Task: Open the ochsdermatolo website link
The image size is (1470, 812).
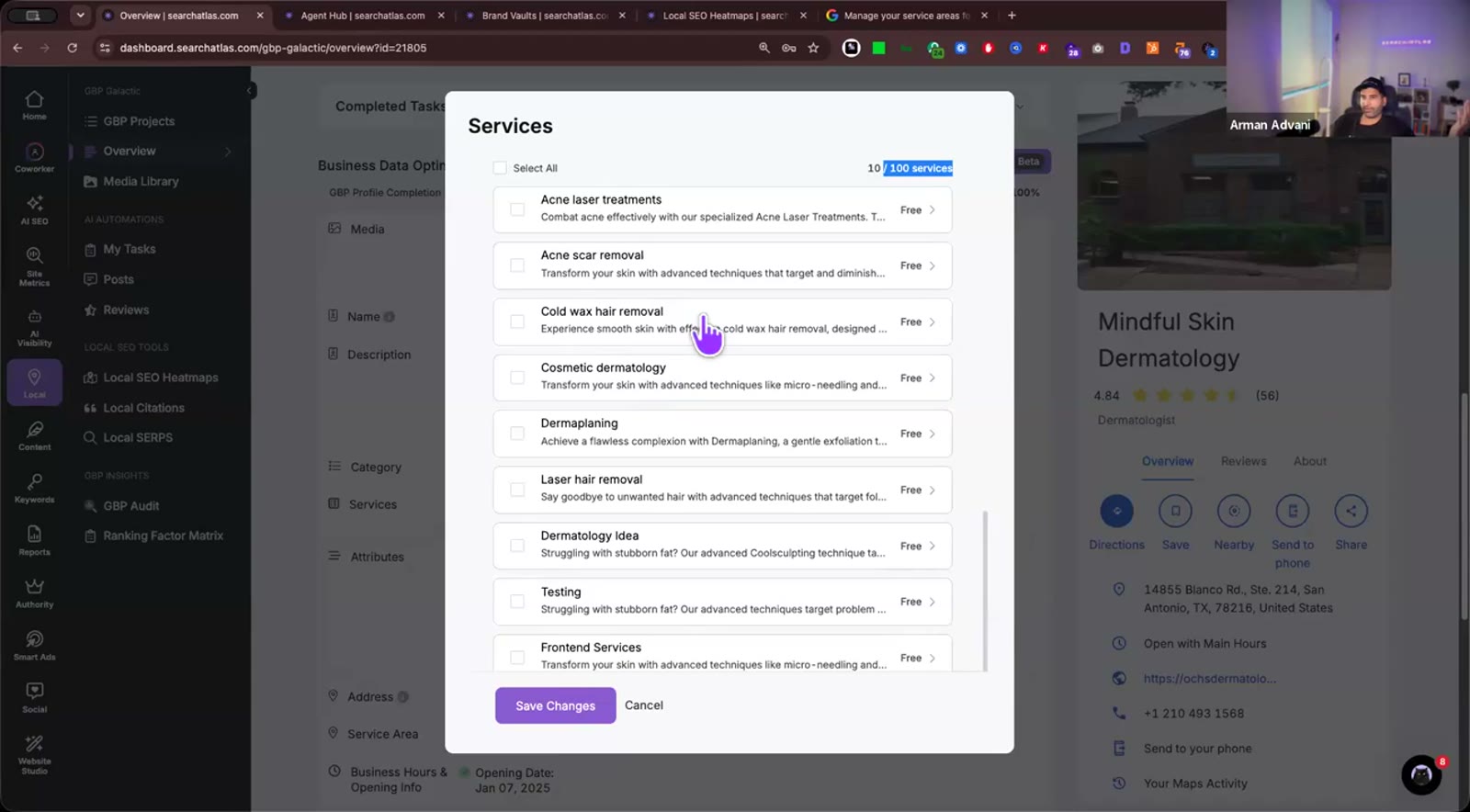Action: (1209, 679)
